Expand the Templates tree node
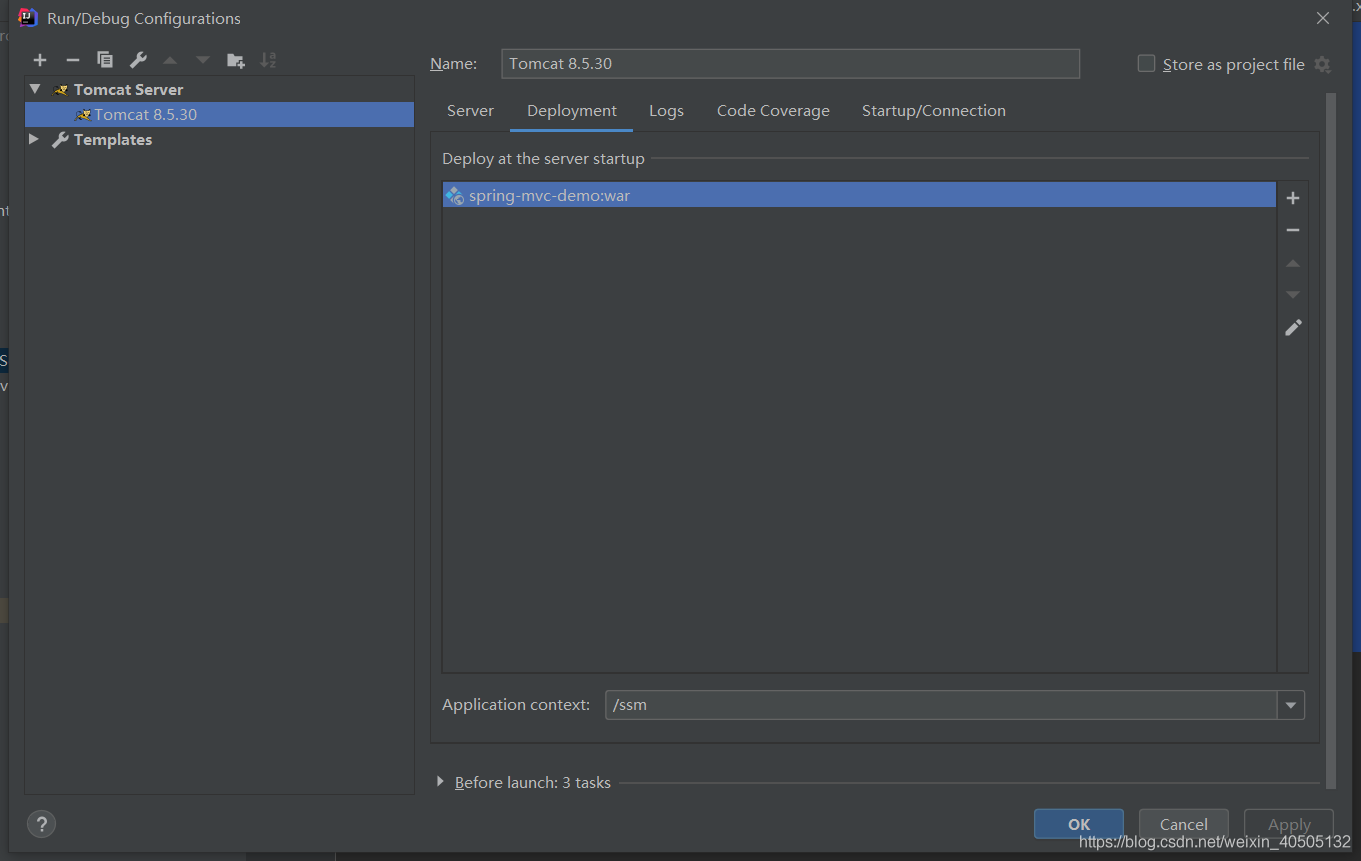Viewport: 1361px width, 861px height. (x=34, y=139)
